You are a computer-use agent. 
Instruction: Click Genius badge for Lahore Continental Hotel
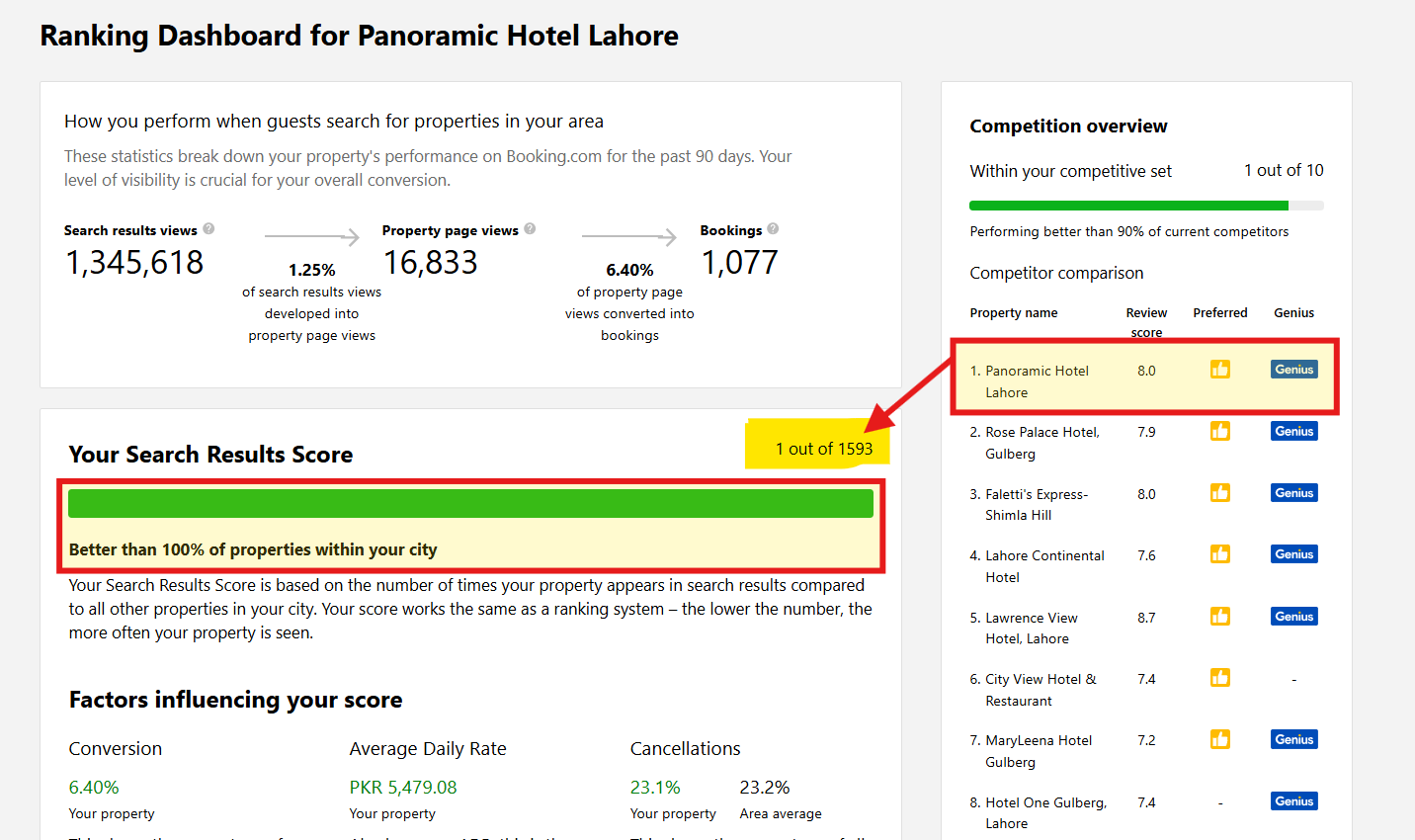pos(1293,554)
